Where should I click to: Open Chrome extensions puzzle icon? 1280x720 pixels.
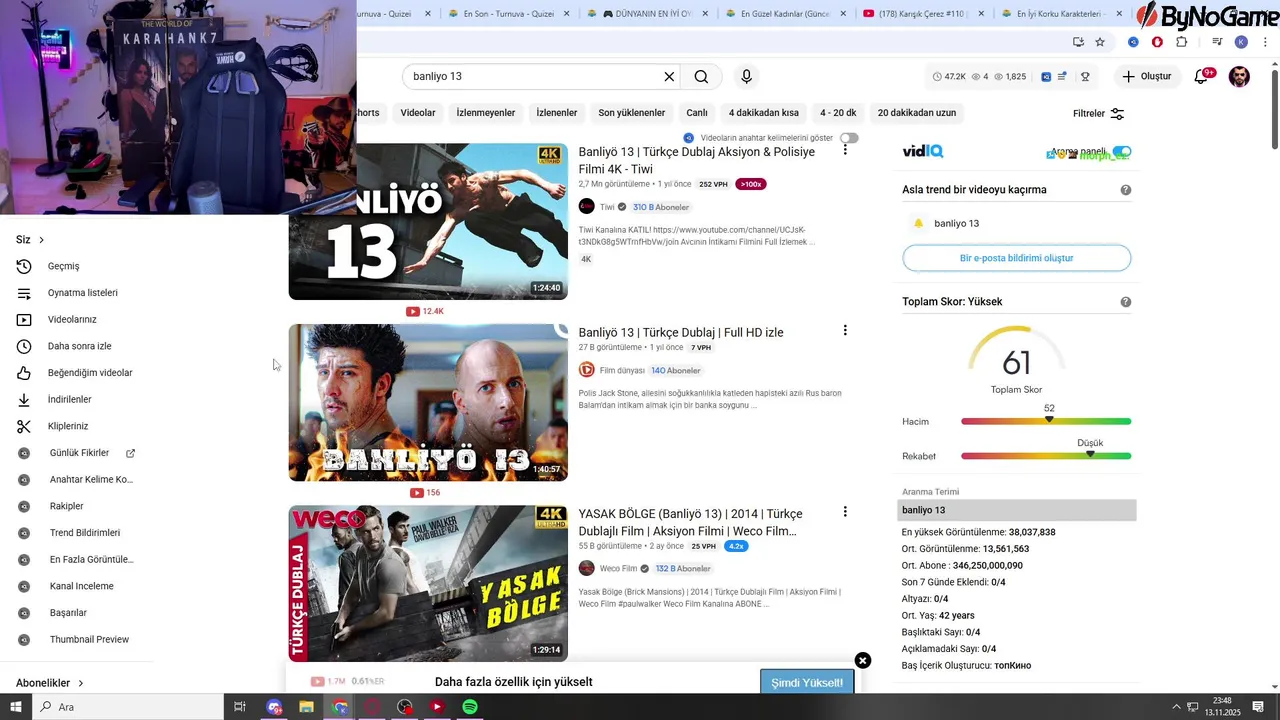1181,42
